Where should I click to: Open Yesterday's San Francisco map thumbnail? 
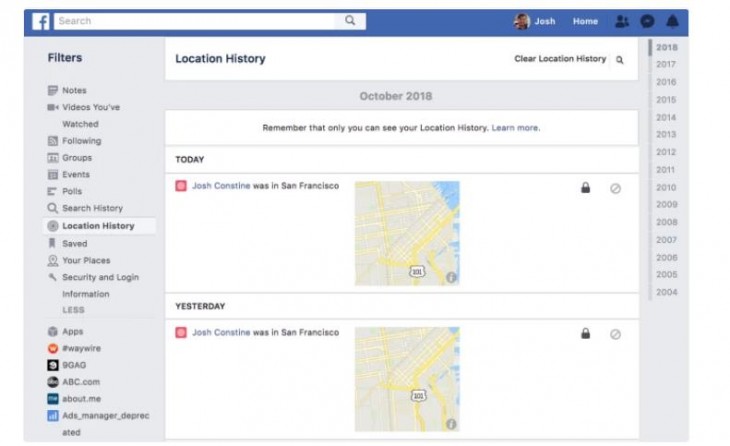407,379
